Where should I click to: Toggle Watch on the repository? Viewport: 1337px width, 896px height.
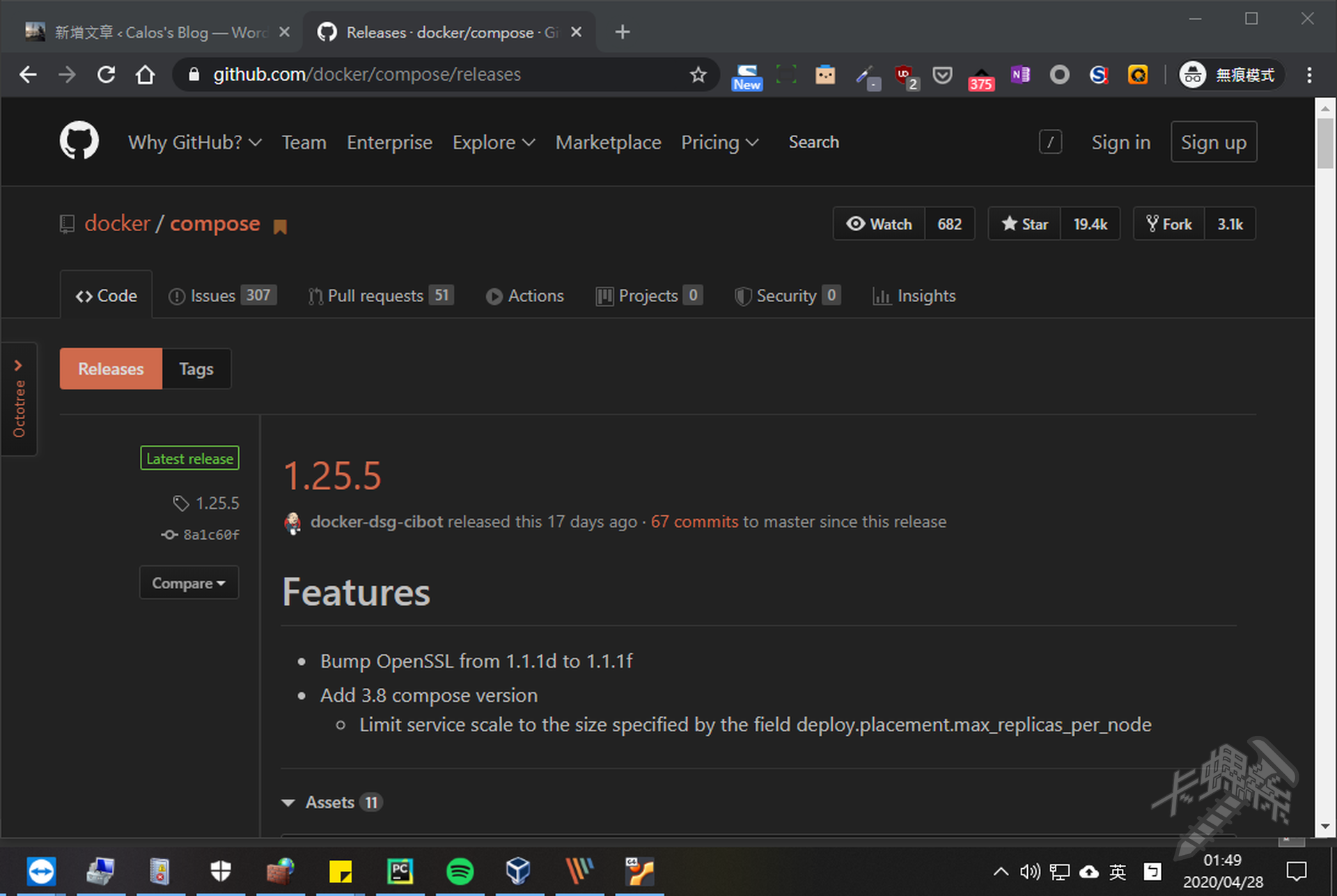[x=879, y=224]
